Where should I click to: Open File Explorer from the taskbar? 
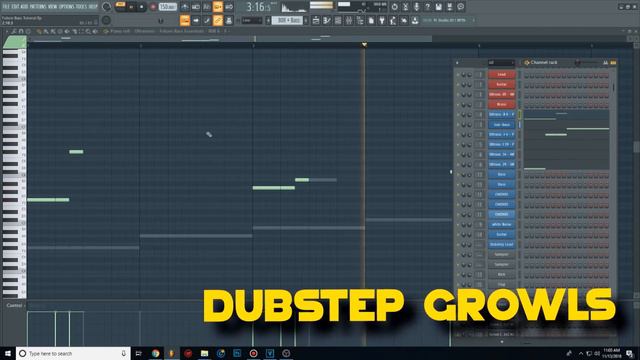(204, 353)
